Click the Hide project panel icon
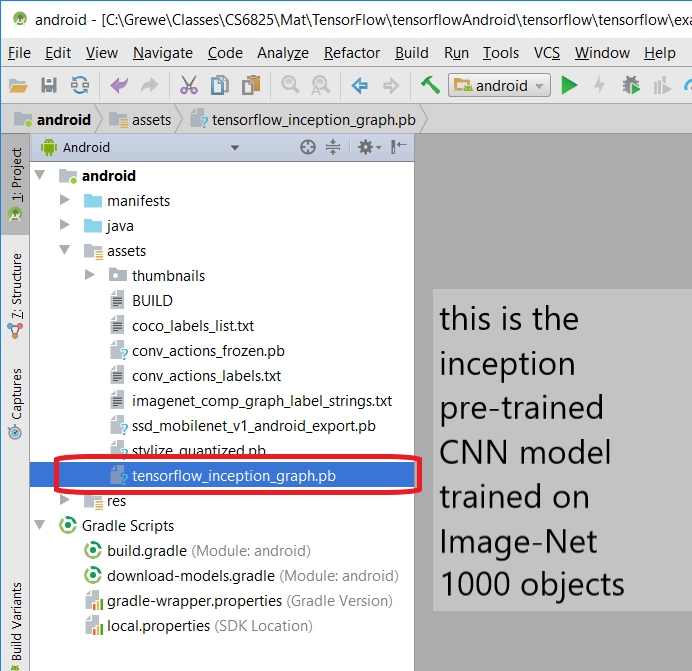692x671 pixels. [x=399, y=147]
